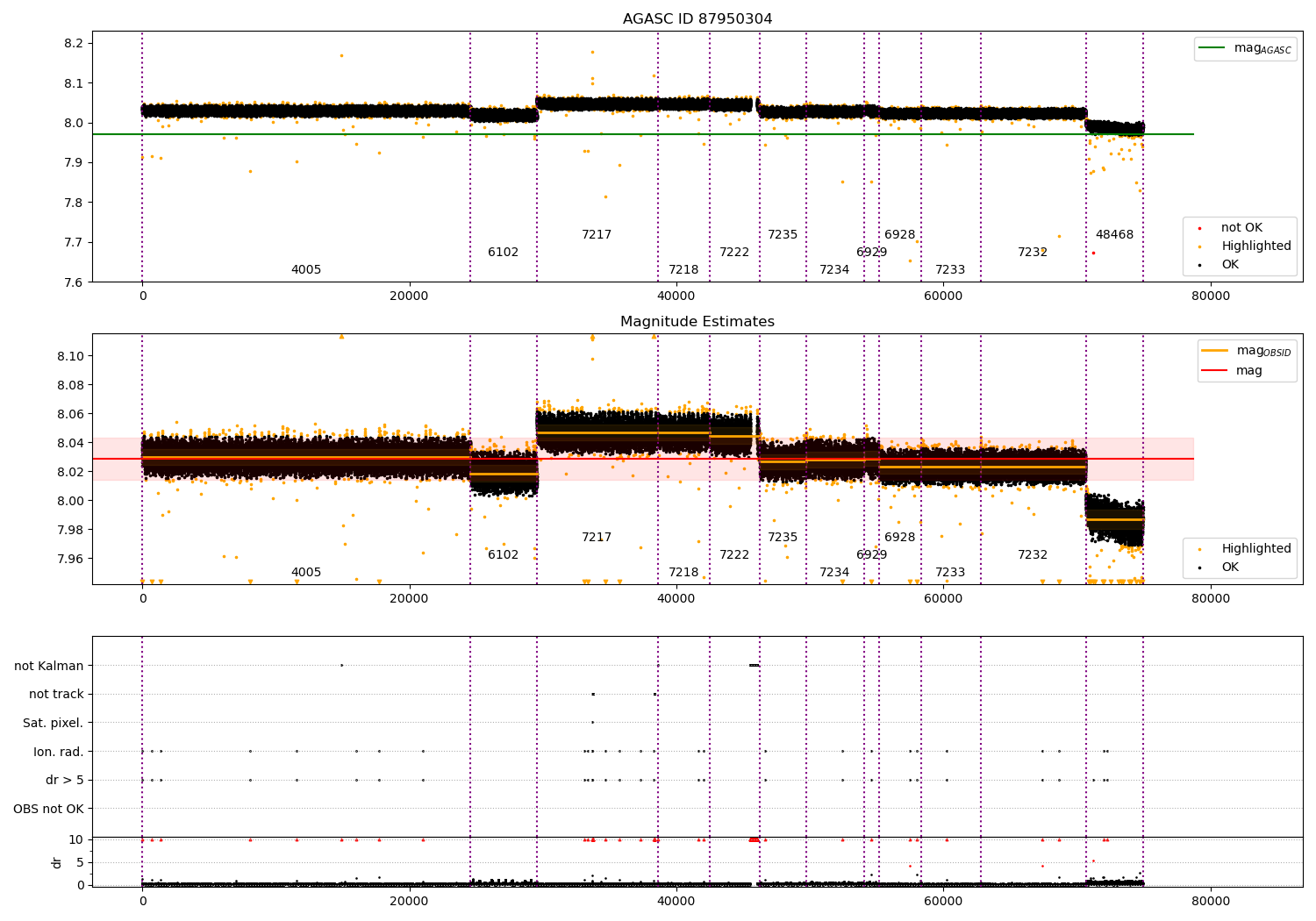Click obsid label 7218 in middle plot
The image size is (1316, 921).
683,573
